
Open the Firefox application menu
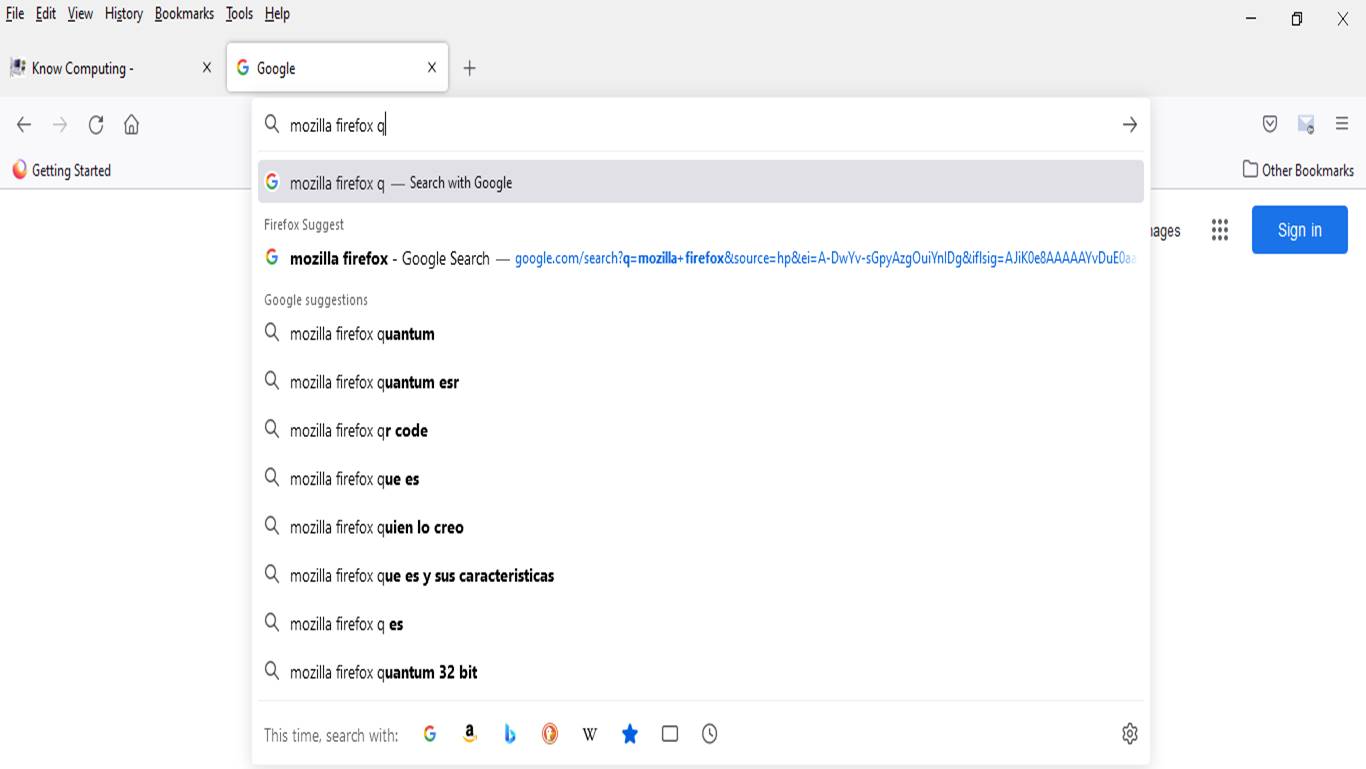pyautogui.click(x=1342, y=124)
